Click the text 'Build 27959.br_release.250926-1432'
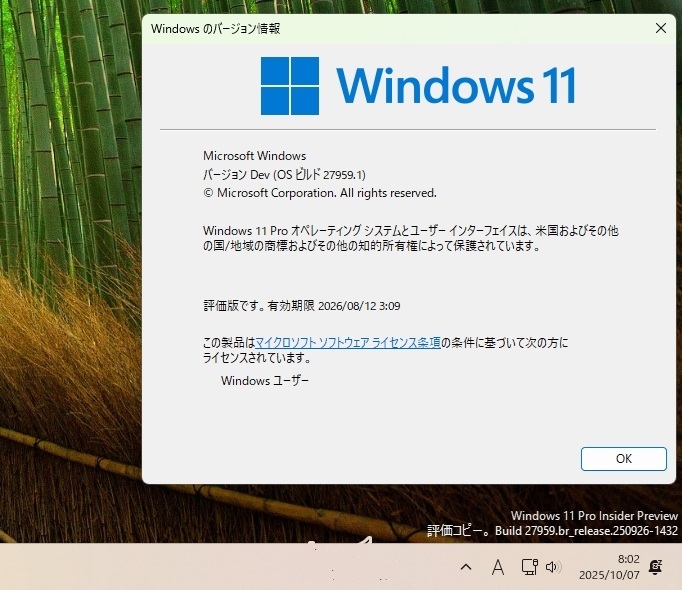The image size is (682, 590). [586, 531]
